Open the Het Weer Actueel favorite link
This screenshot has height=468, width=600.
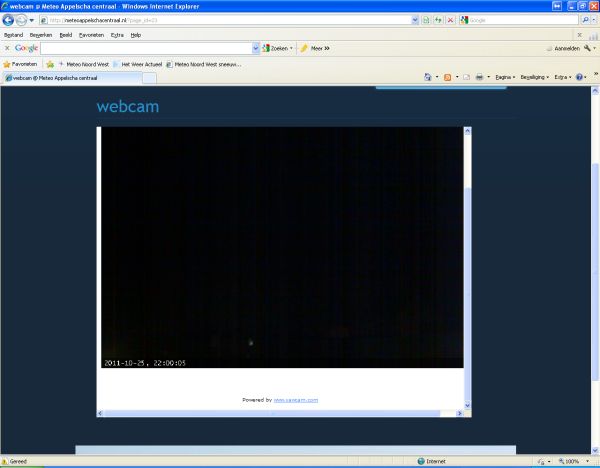point(140,63)
